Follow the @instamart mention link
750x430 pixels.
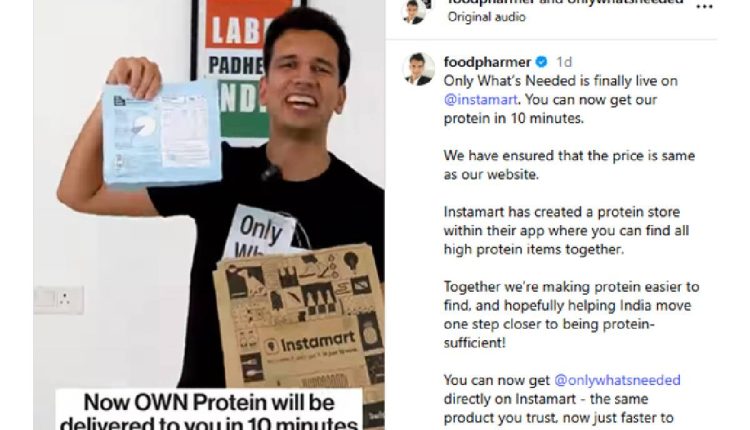[x=480, y=99]
